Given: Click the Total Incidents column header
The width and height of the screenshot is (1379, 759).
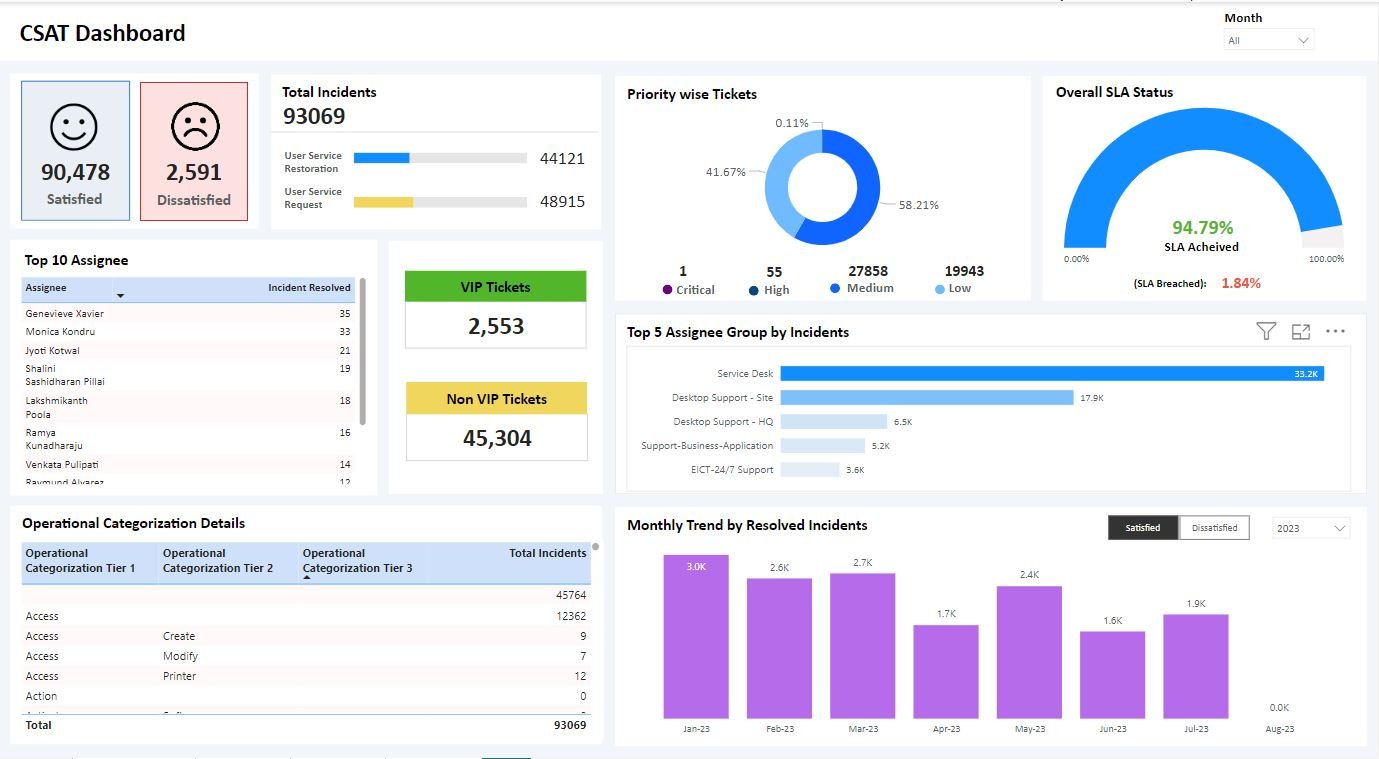Looking at the screenshot, I should (547, 553).
